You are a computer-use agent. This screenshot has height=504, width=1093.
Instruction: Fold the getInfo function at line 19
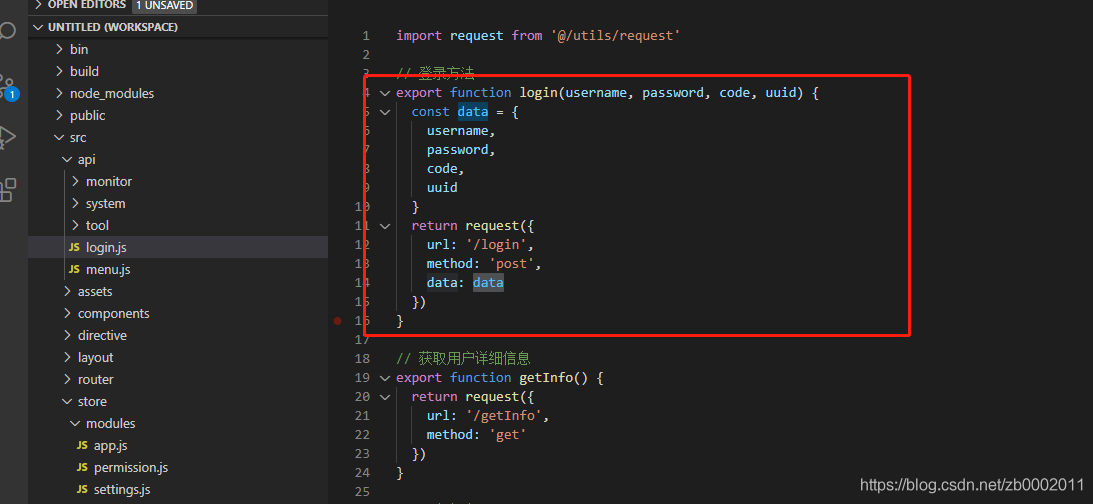coord(385,378)
